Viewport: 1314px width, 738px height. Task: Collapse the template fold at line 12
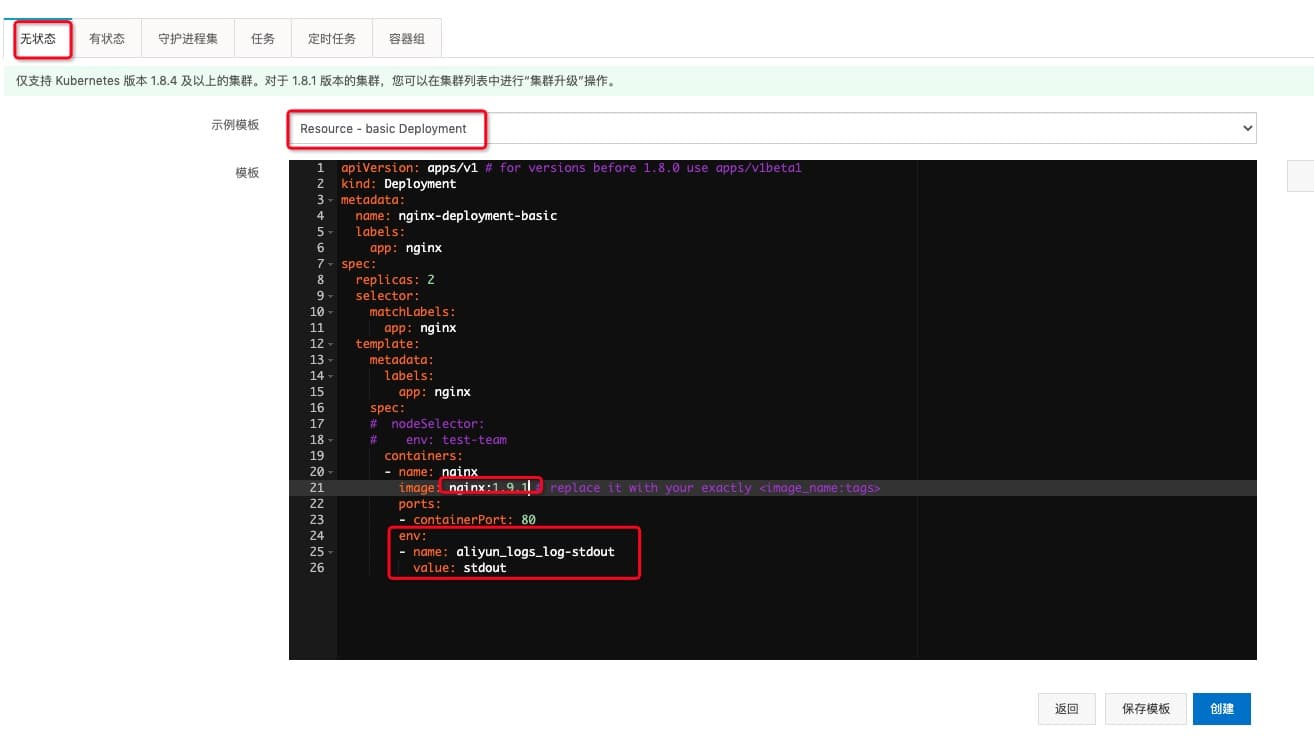[x=331, y=344]
